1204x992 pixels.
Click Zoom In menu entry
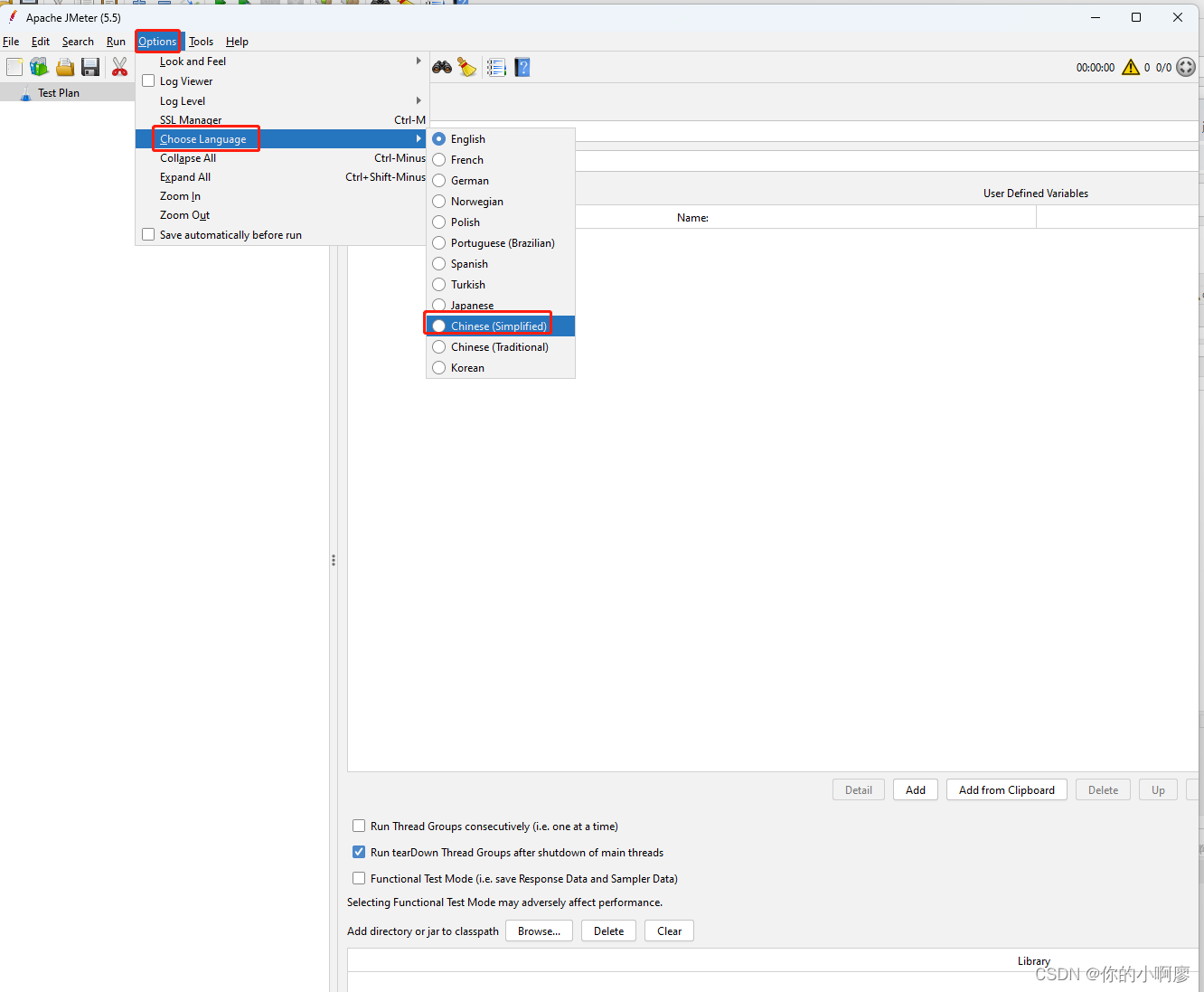point(281,196)
